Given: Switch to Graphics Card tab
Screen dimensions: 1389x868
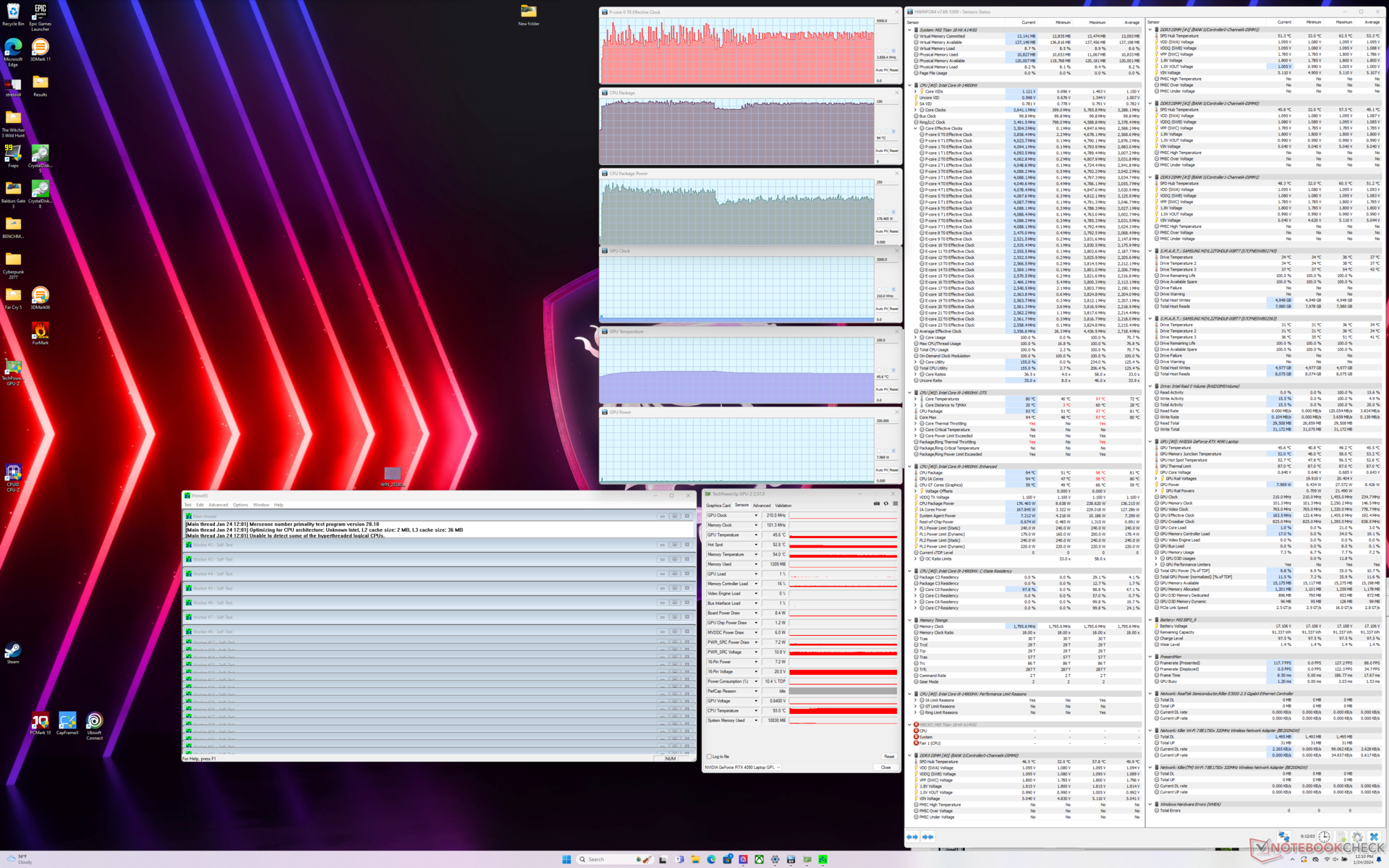Looking at the screenshot, I should pos(718,506).
